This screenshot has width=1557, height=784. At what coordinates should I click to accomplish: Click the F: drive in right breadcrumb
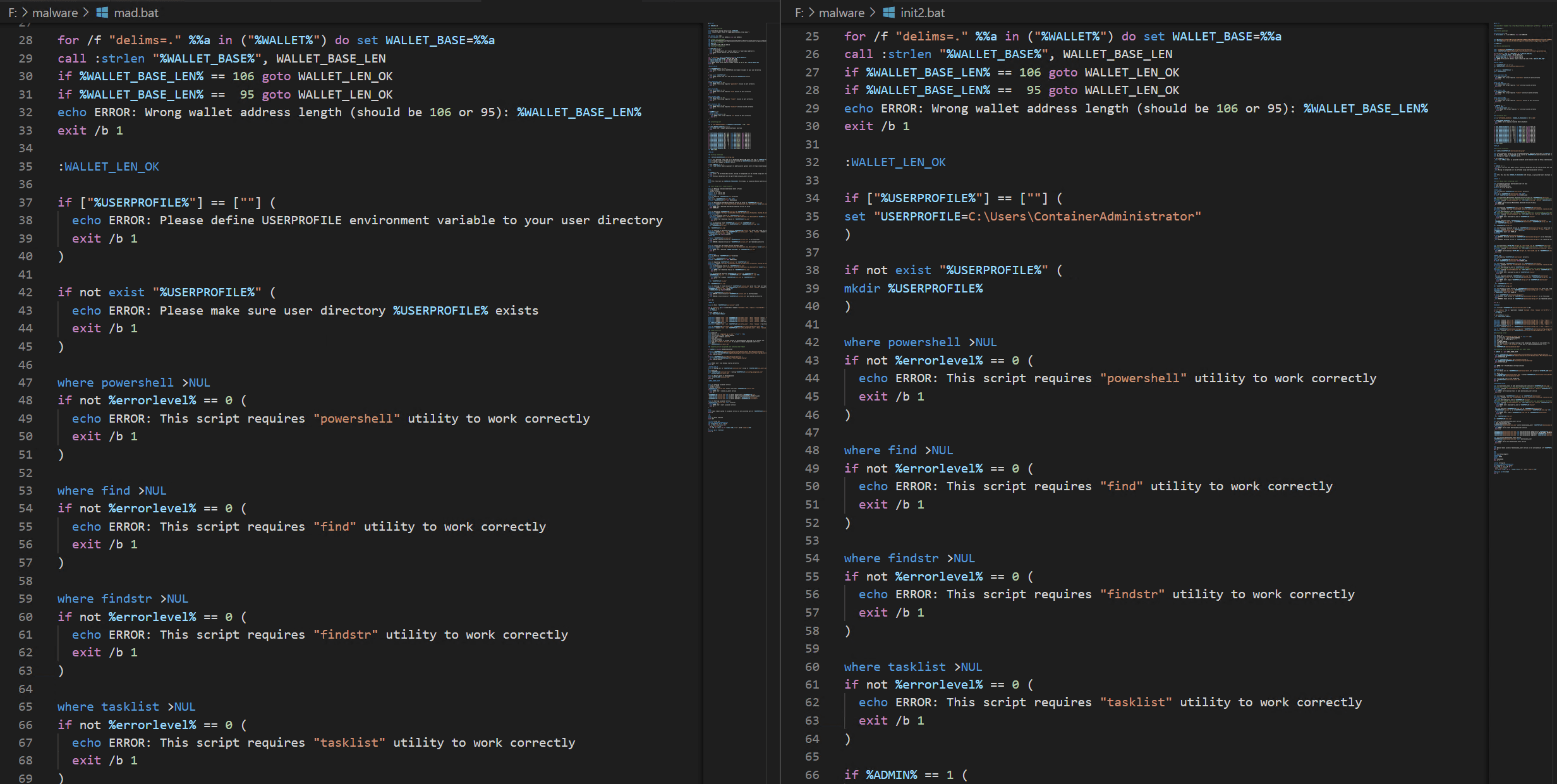point(799,13)
